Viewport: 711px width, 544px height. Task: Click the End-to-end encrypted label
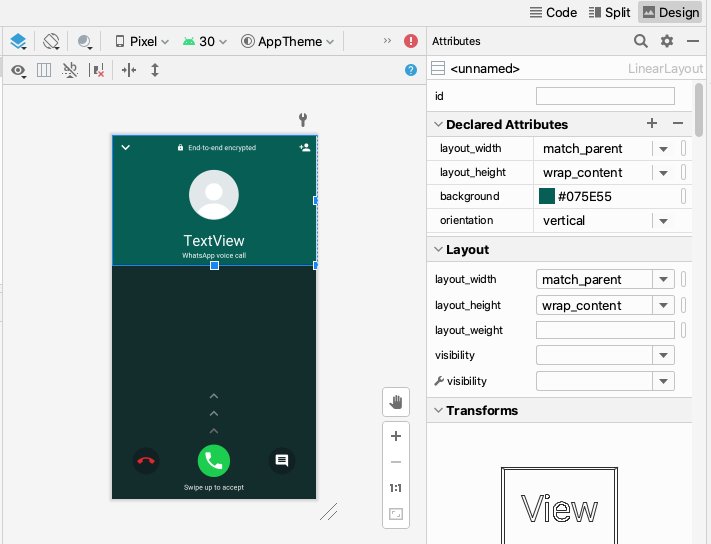(222, 148)
